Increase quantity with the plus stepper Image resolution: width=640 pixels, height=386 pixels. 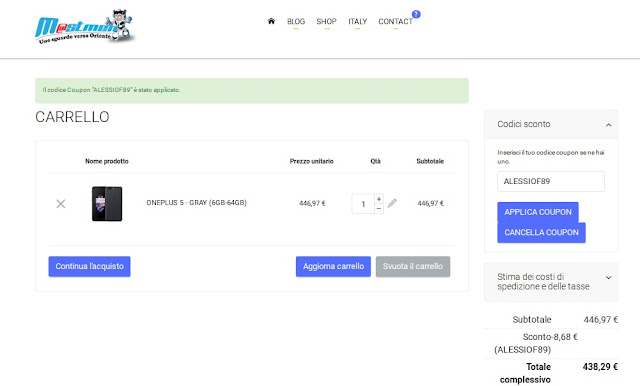click(x=379, y=199)
